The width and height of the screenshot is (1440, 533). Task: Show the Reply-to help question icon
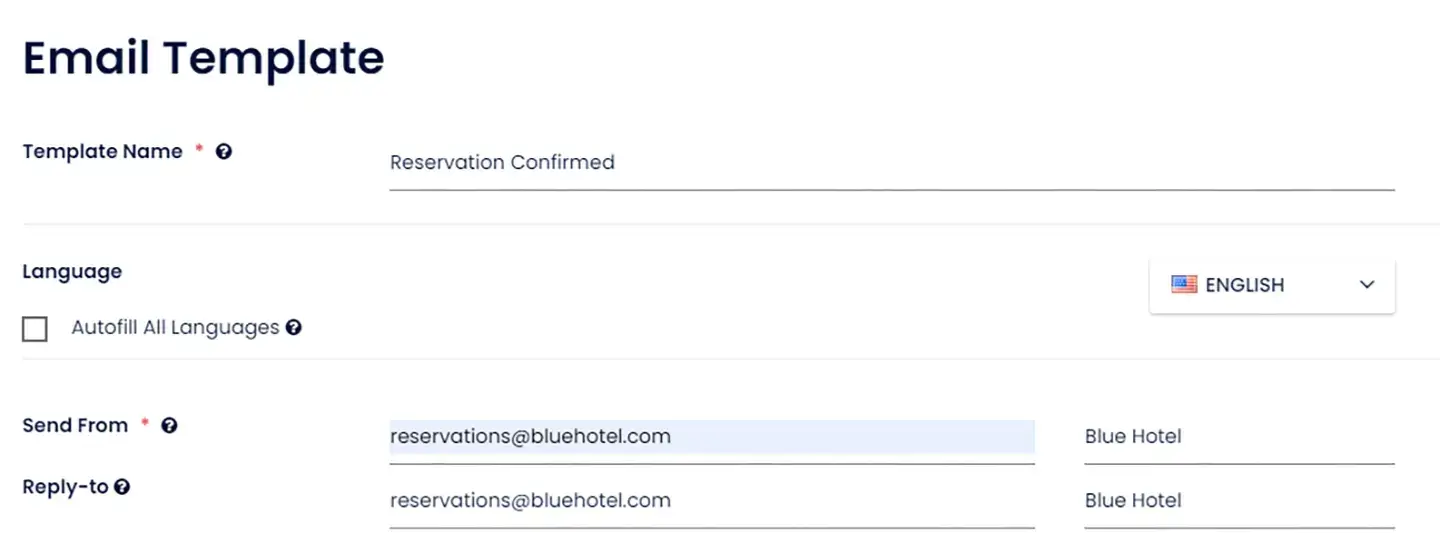(122, 488)
